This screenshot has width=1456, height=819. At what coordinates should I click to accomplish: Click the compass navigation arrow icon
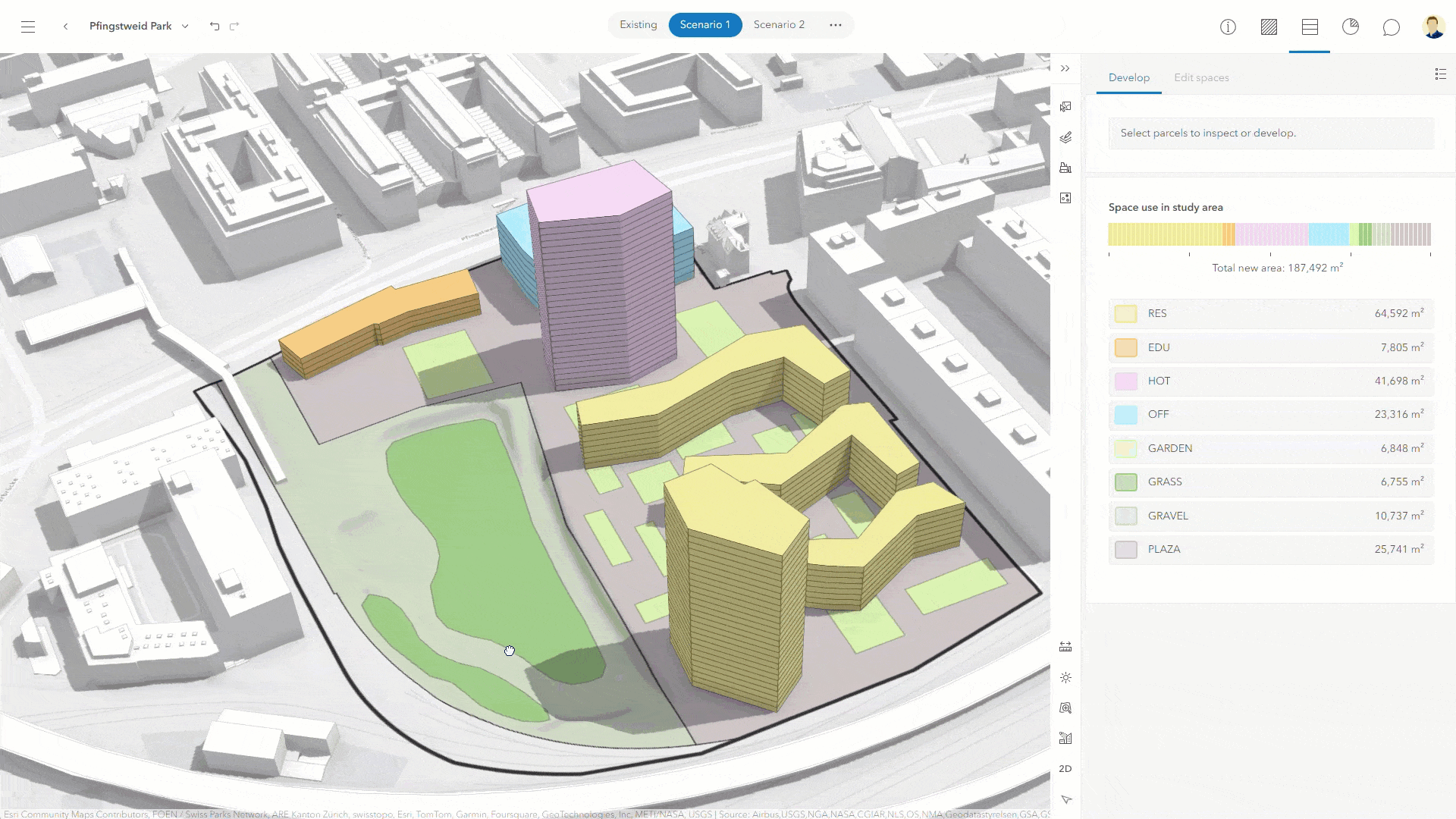click(x=1065, y=799)
